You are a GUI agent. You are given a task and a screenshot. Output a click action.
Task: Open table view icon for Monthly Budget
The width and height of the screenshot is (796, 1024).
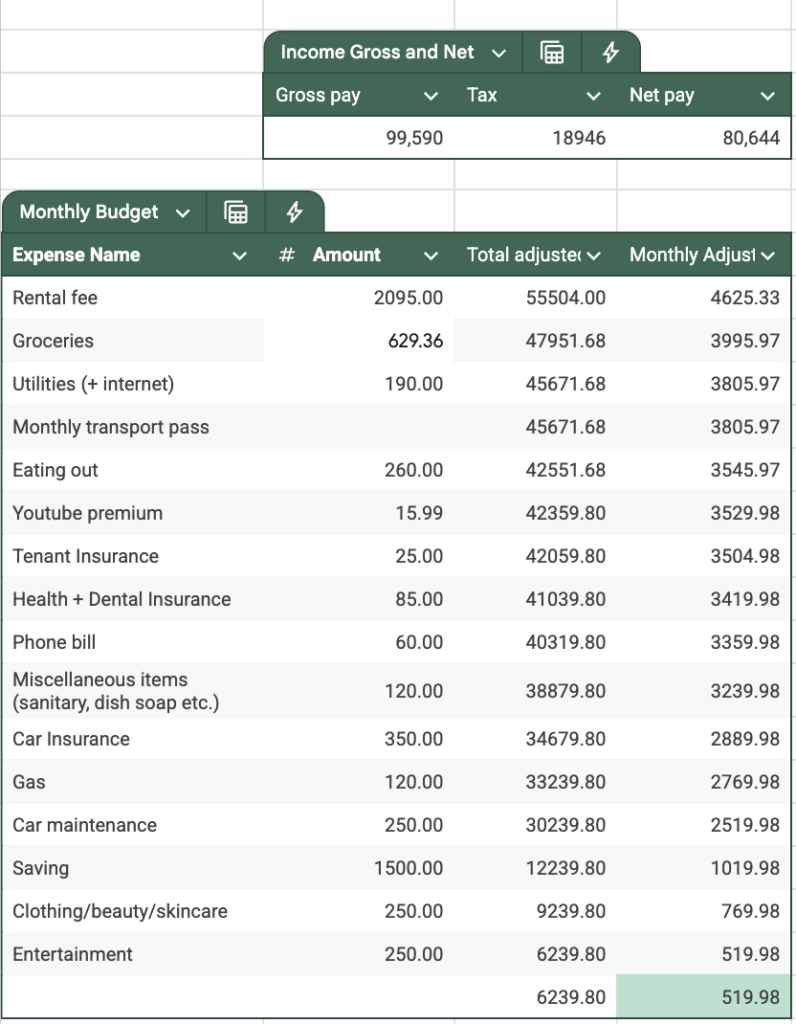236,212
